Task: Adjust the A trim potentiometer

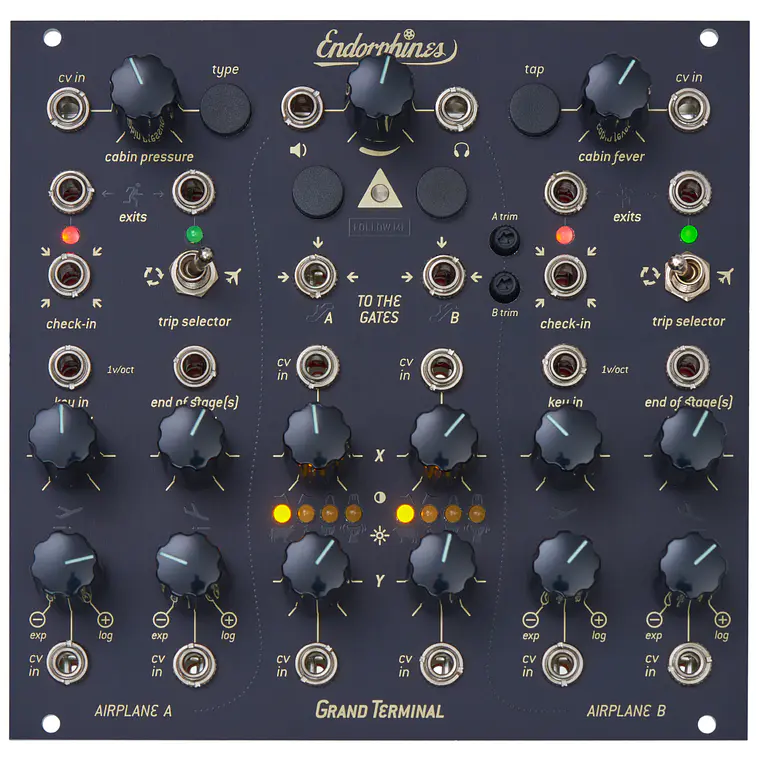Action: click(x=504, y=241)
